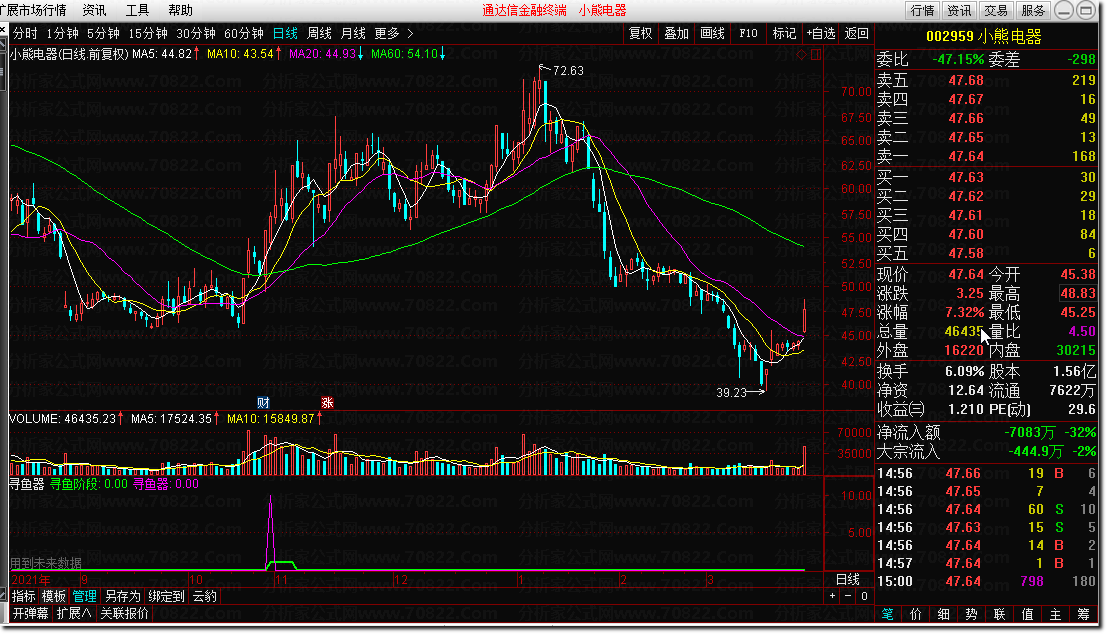Zoom in chart with + button

click(832, 596)
